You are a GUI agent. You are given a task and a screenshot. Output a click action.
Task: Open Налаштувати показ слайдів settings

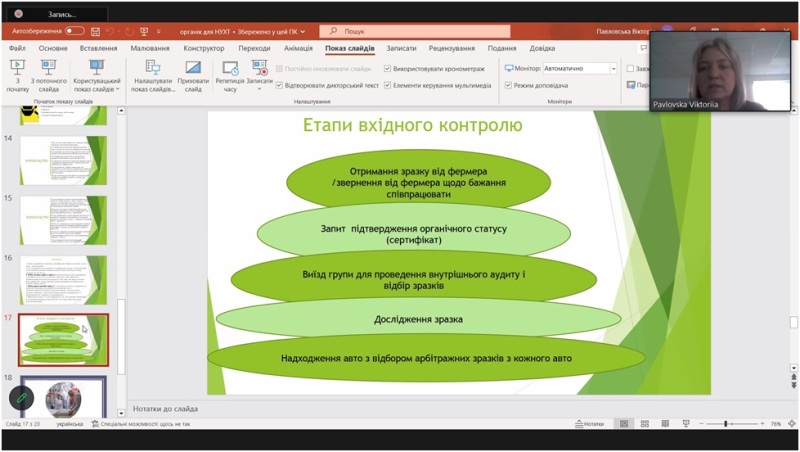[x=153, y=76]
